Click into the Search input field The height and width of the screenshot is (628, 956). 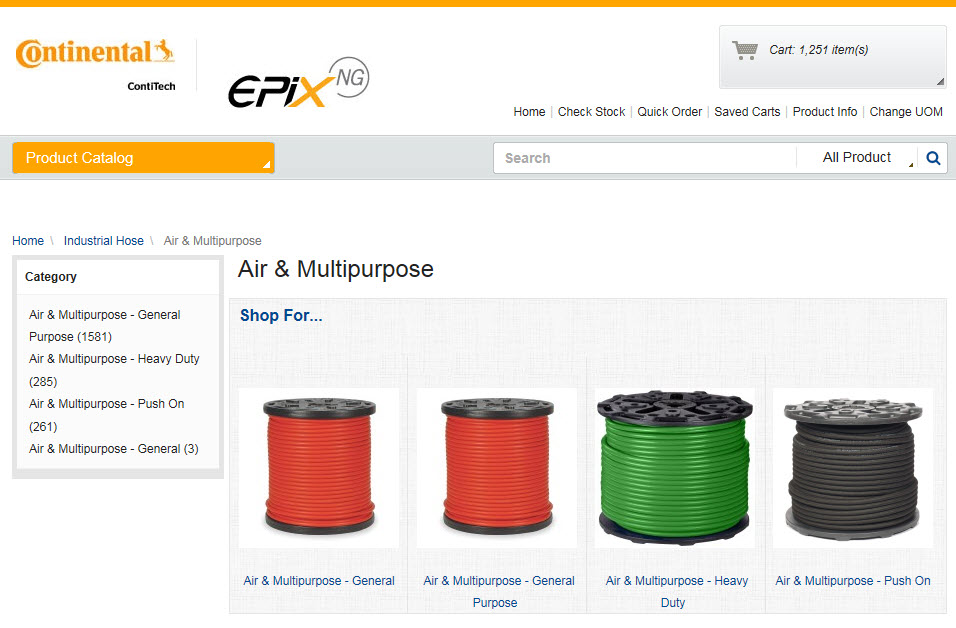[x=644, y=158]
